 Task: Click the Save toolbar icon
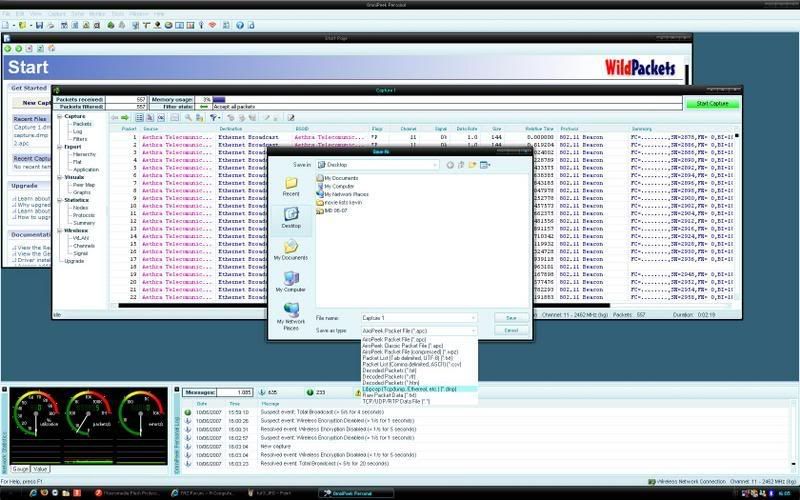click(38, 24)
